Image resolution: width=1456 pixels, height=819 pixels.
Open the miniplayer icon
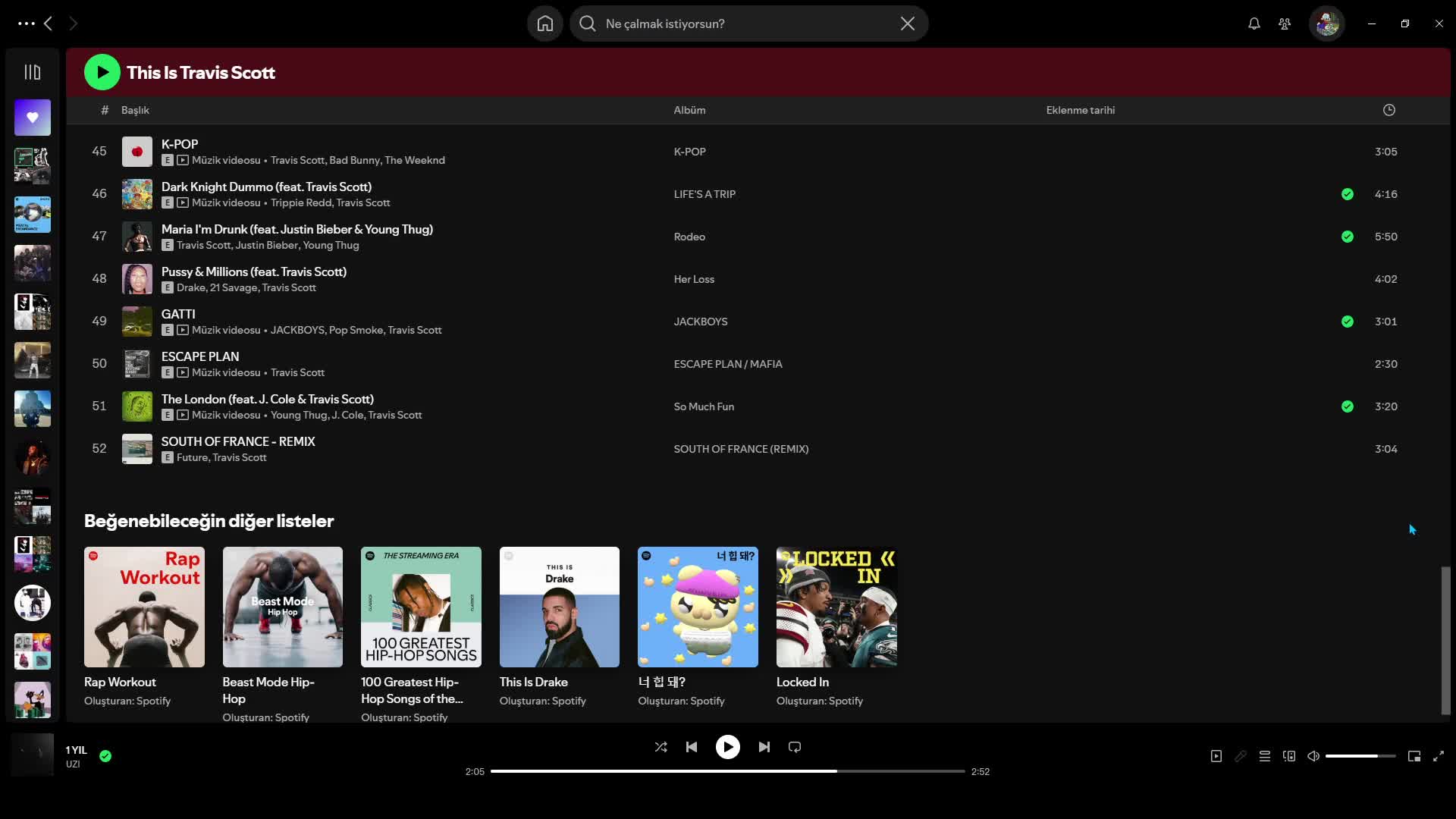[x=1414, y=756]
